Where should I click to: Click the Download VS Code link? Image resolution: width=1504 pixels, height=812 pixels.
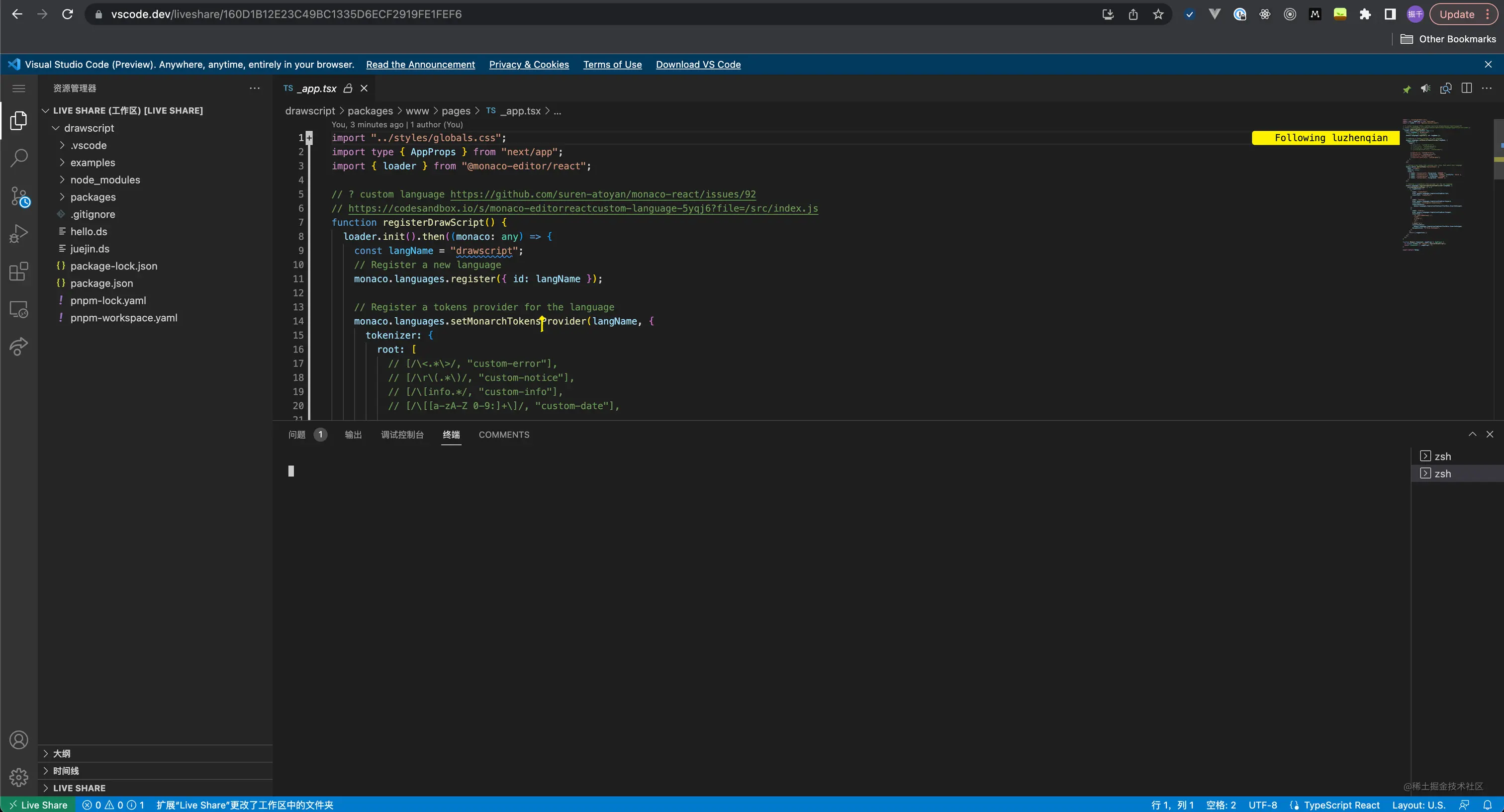pyautogui.click(x=698, y=64)
